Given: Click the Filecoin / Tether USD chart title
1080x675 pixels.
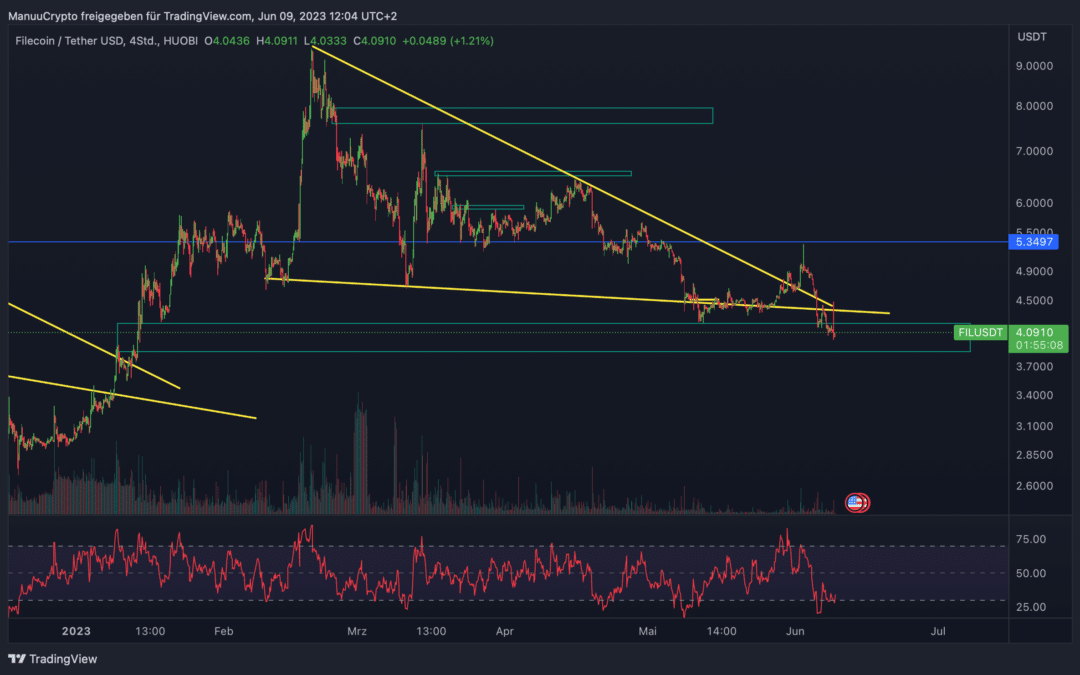Looking at the screenshot, I should [106, 41].
